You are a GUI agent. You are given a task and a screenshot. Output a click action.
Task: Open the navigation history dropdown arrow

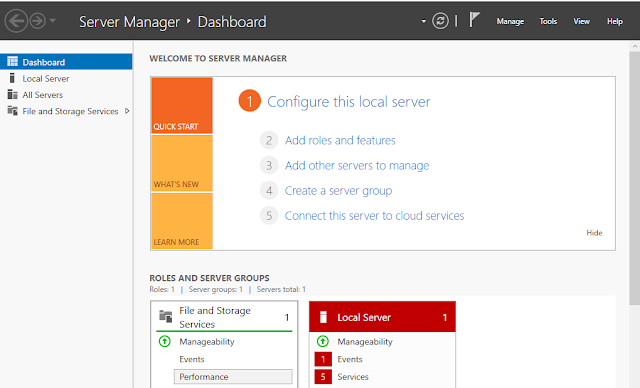point(53,20)
